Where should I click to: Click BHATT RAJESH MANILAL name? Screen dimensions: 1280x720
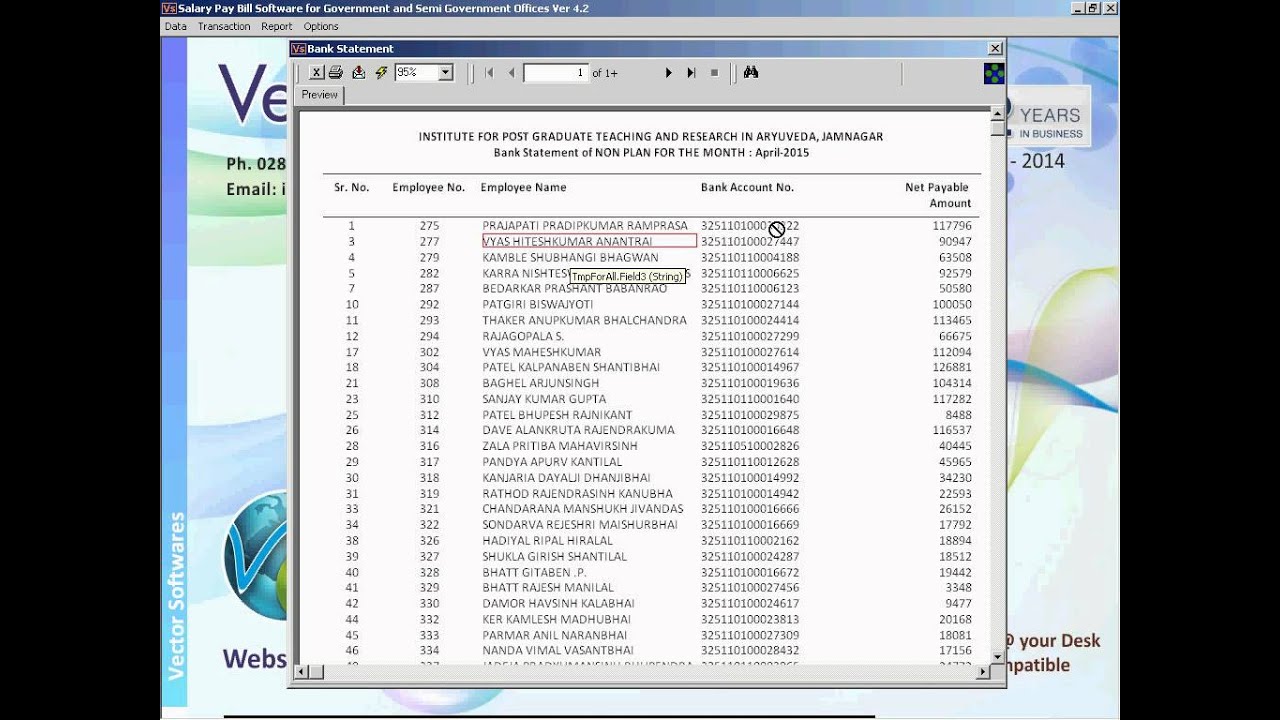coord(548,587)
